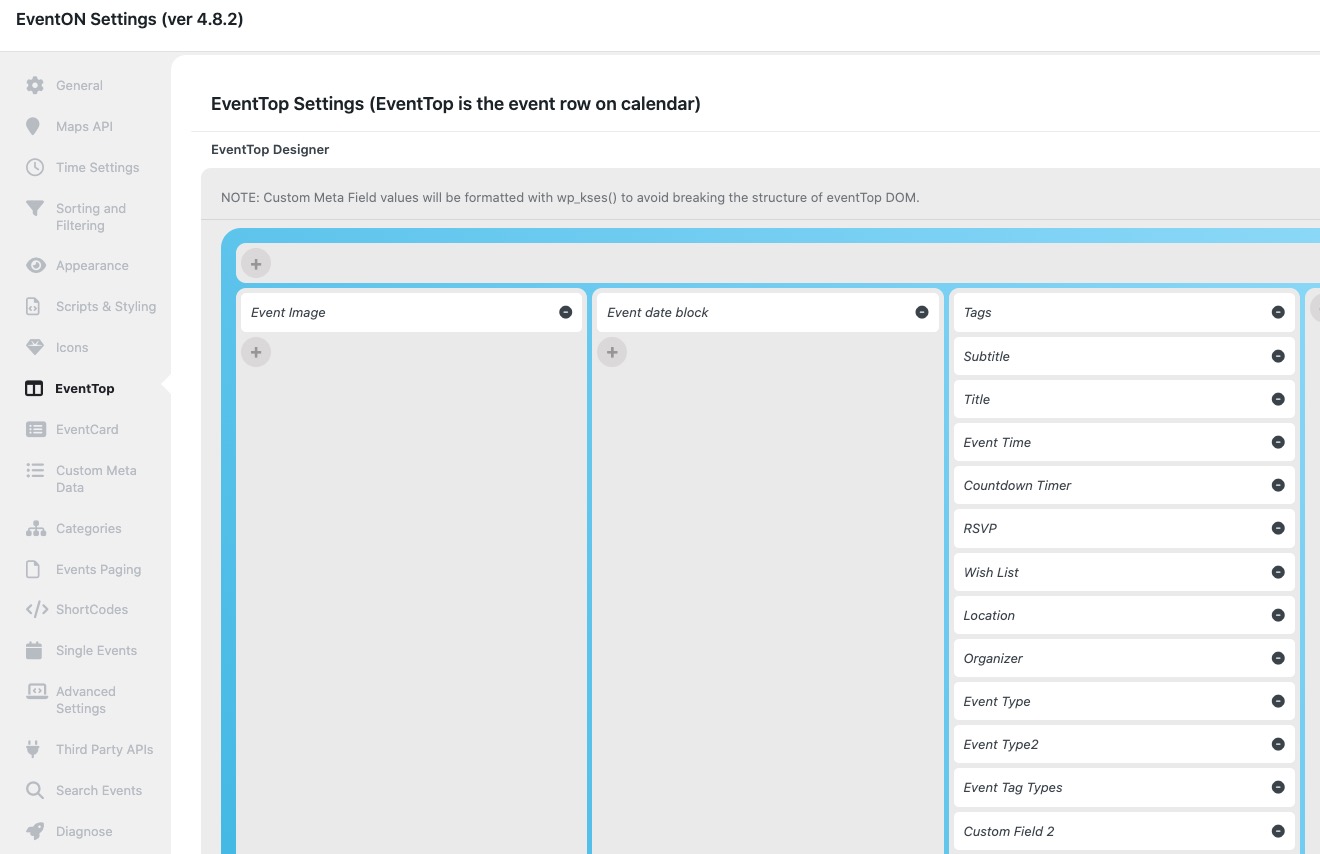1320x854 pixels.
Task: Remove Countdown Timer field with minus icon
Action: click(1278, 485)
